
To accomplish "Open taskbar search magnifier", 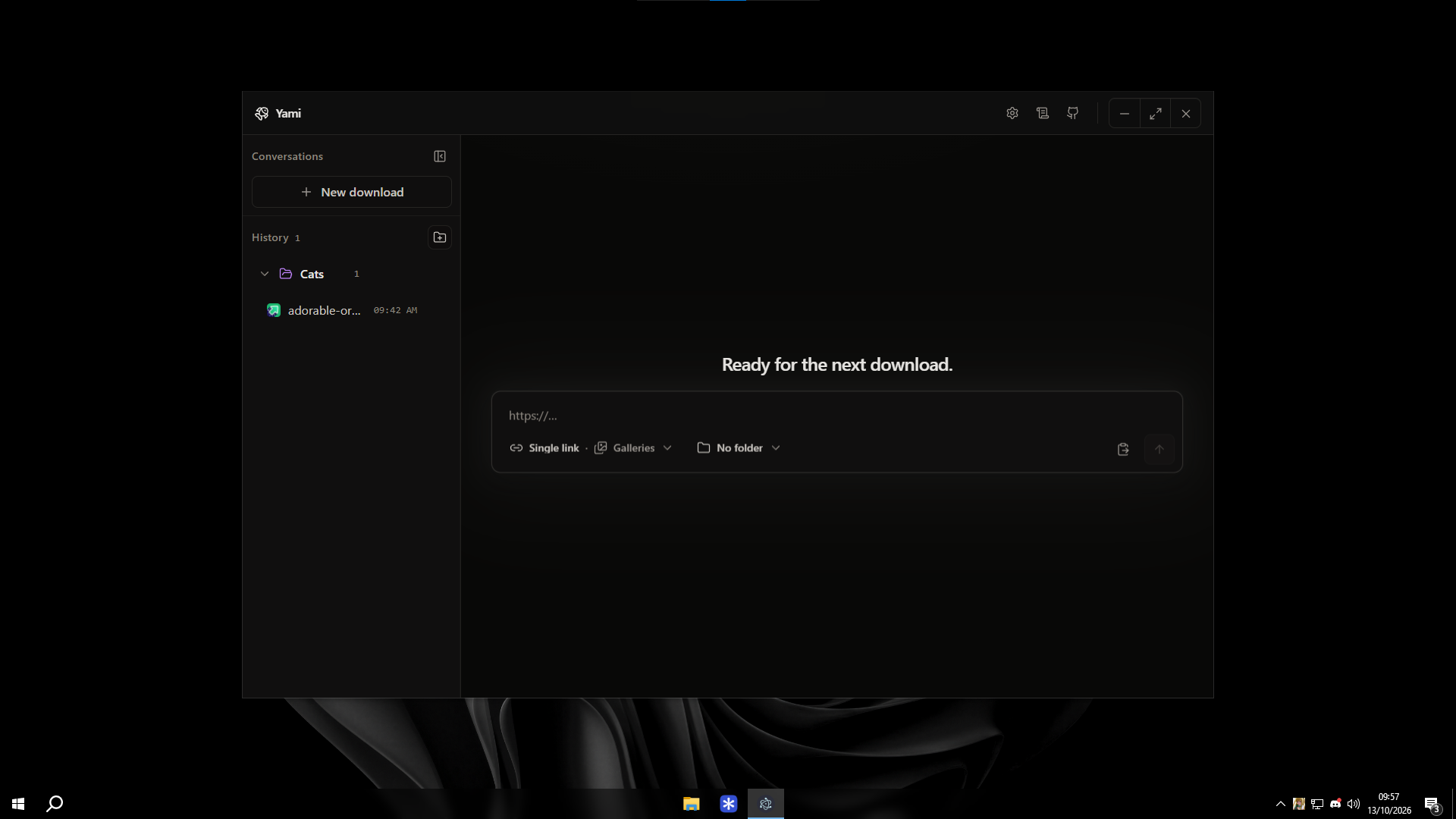I will tap(55, 804).
